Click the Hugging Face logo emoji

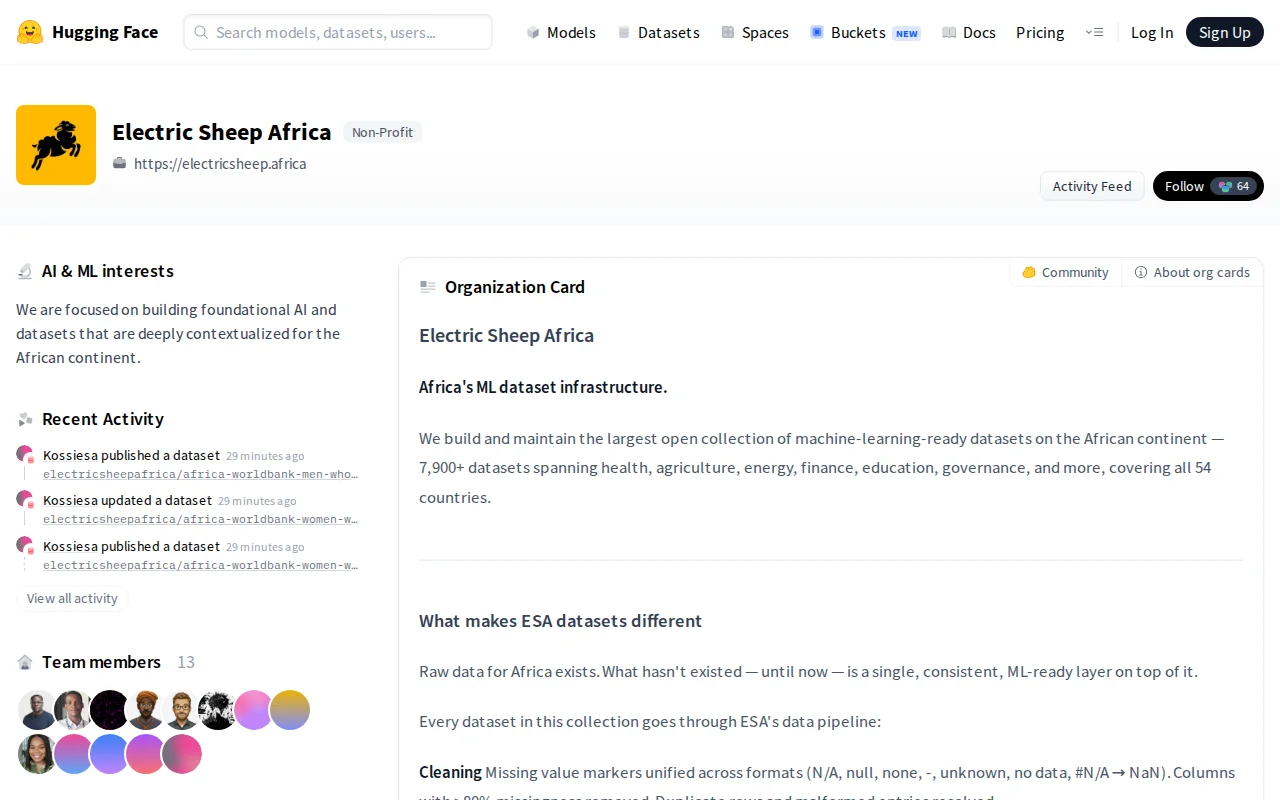30,32
